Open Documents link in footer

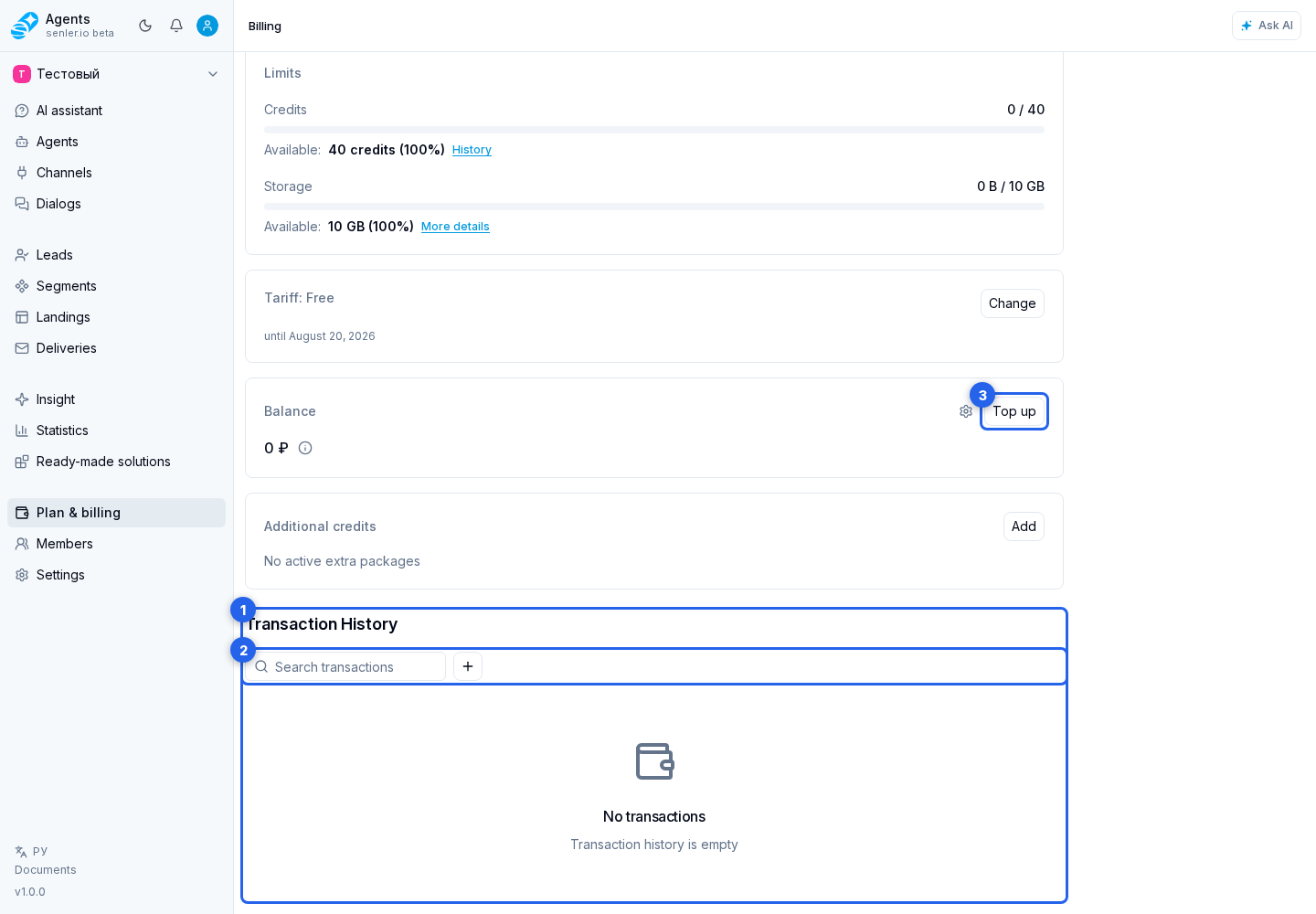[x=46, y=870]
